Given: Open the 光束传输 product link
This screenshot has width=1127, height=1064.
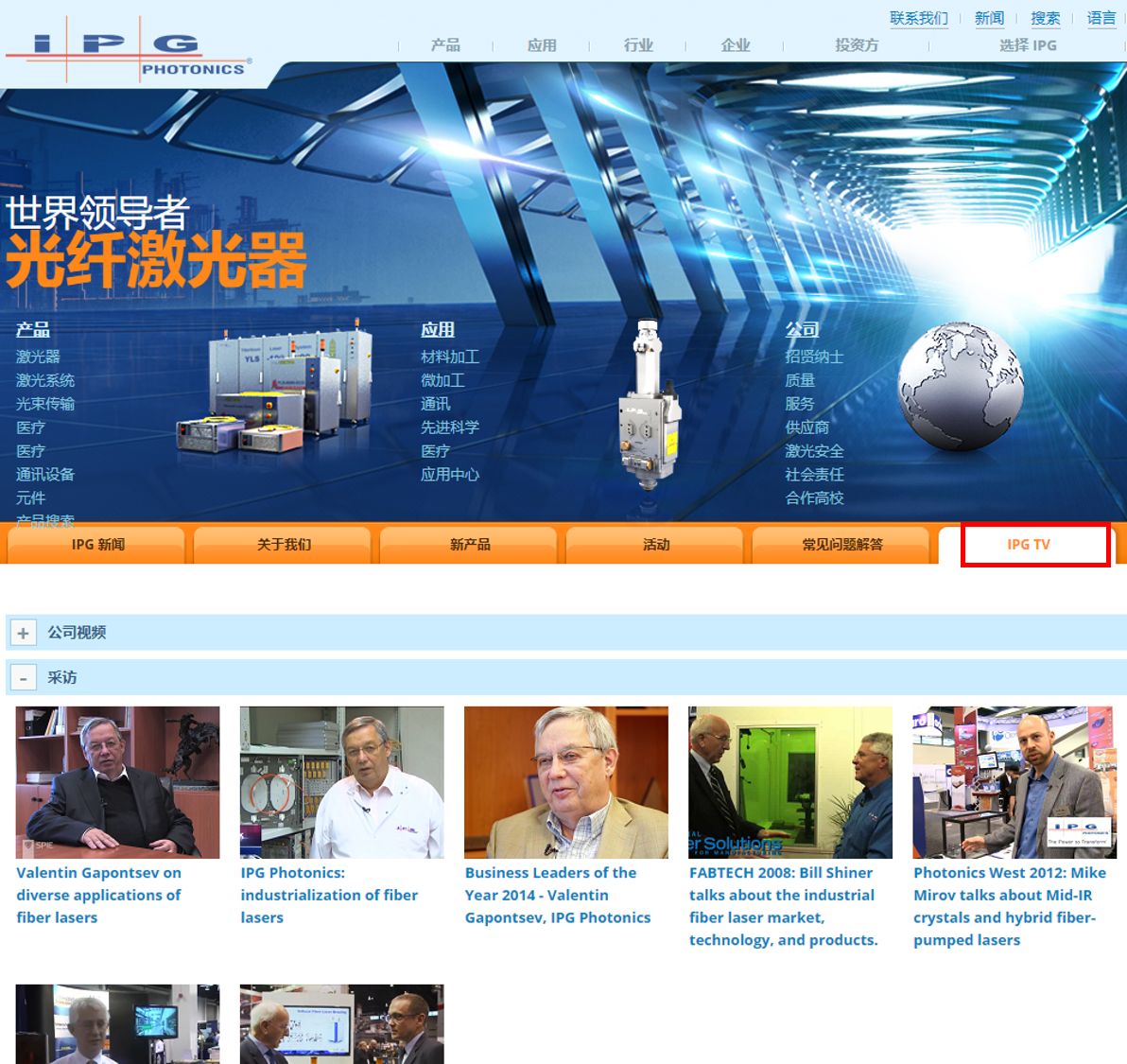Looking at the screenshot, I should (x=45, y=404).
